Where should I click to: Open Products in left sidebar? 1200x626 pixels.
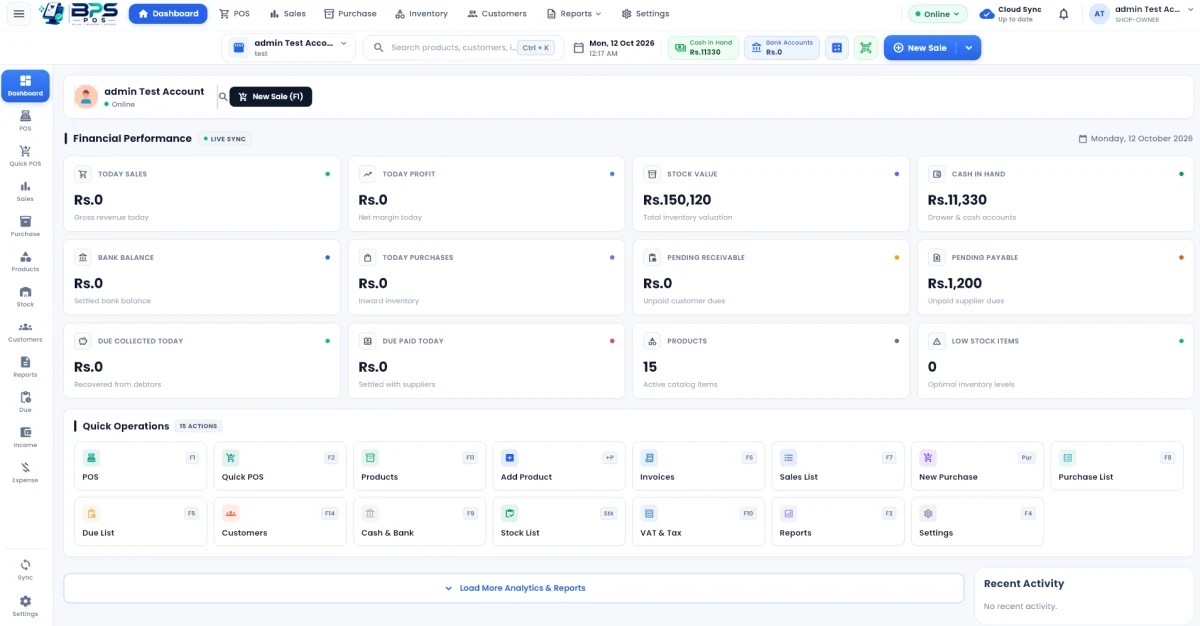pos(25,262)
